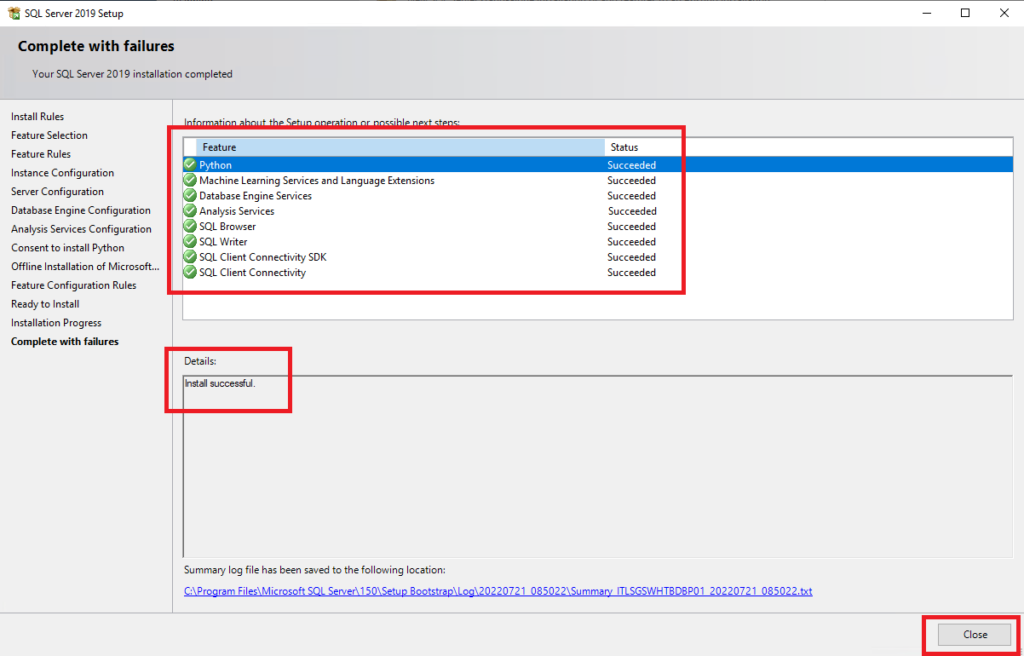Click Installation Progress step in sidebar
The height and width of the screenshot is (656, 1024).
(x=56, y=323)
